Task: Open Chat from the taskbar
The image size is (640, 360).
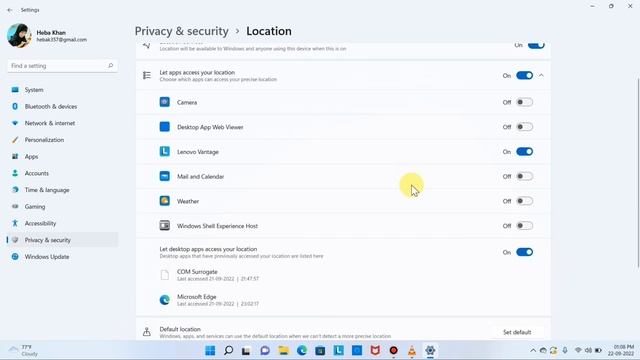Action: [265, 351]
